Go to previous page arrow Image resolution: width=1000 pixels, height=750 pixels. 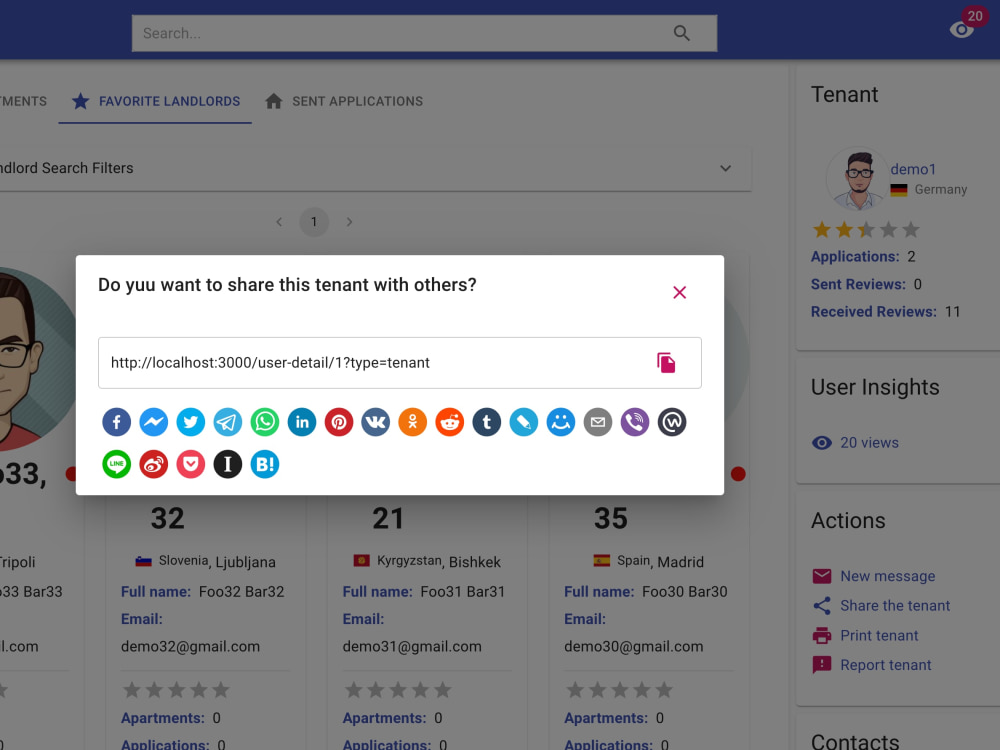coord(279,222)
